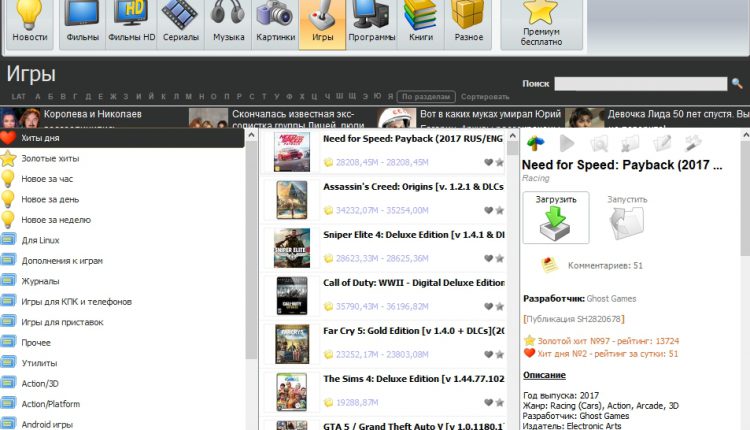Viewport: 750px width, 430px height.
Task: Click Assassin's Creed cover thumbnail
Action: click(x=292, y=200)
